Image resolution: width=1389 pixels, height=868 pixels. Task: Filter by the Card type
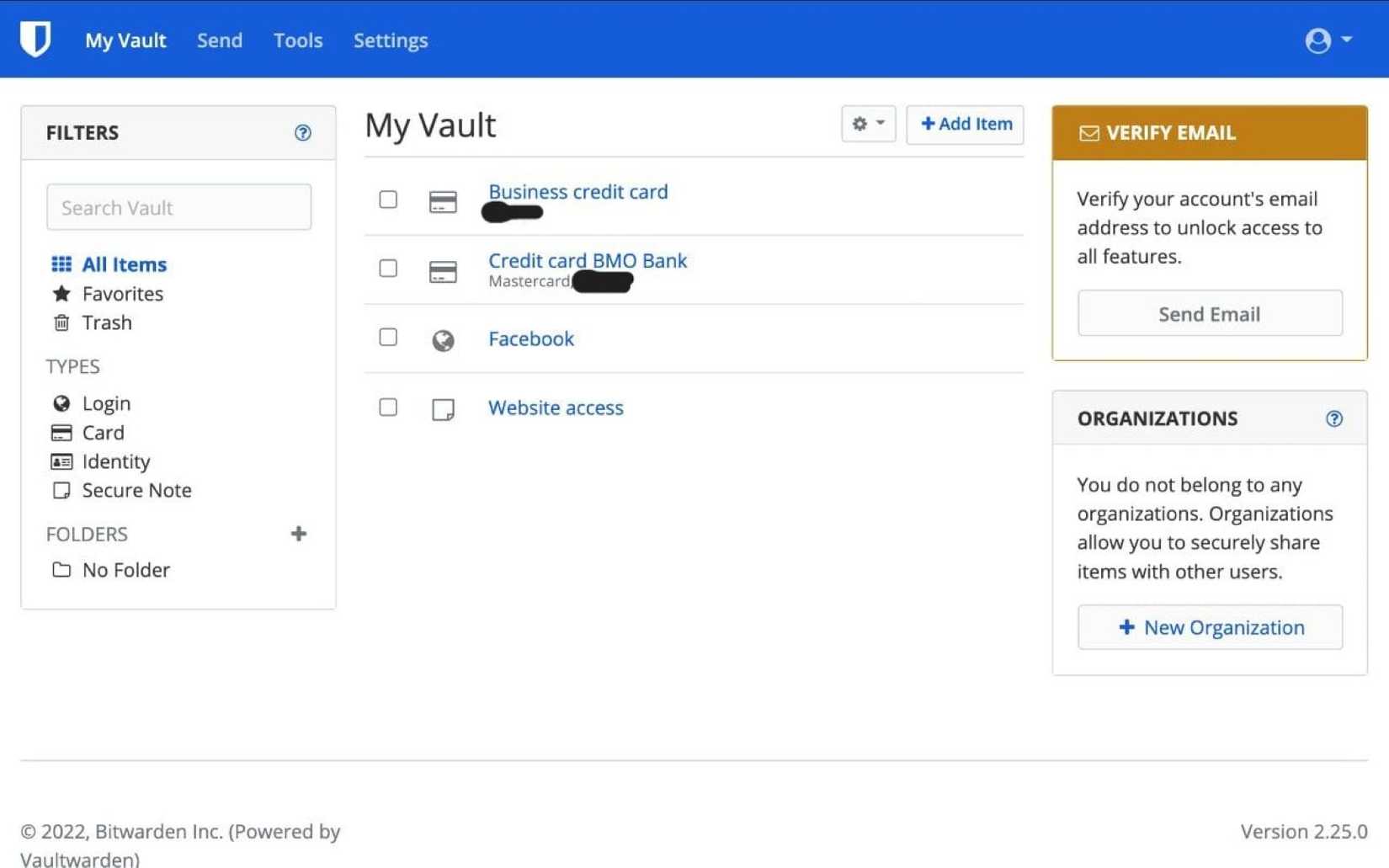click(103, 433)
